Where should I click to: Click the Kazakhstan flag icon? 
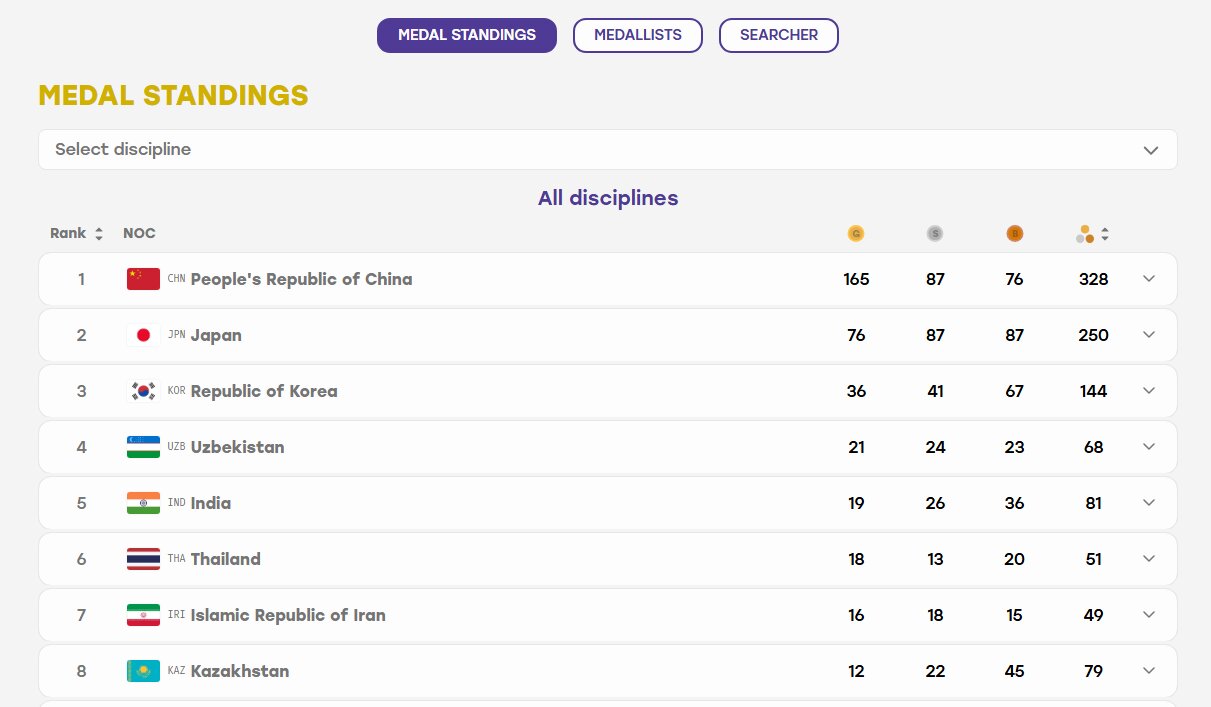coord(143,671)
